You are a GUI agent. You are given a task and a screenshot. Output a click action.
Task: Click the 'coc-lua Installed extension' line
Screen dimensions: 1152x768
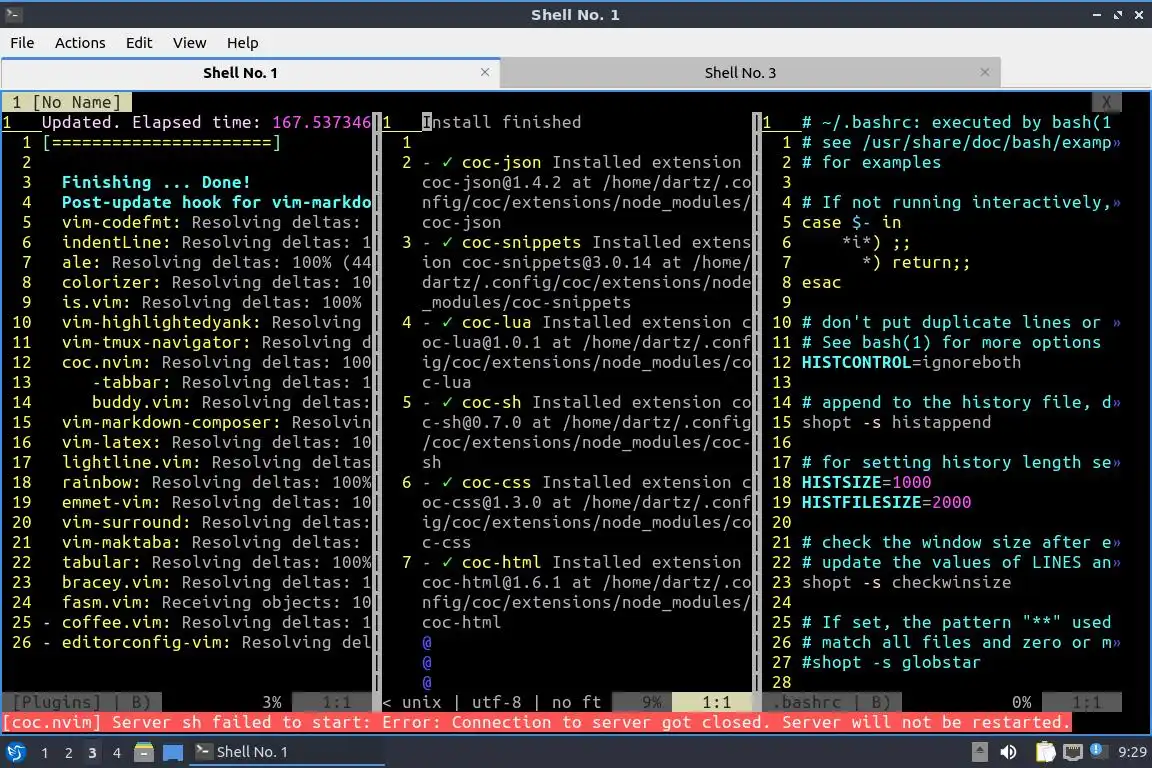point(586,322)
